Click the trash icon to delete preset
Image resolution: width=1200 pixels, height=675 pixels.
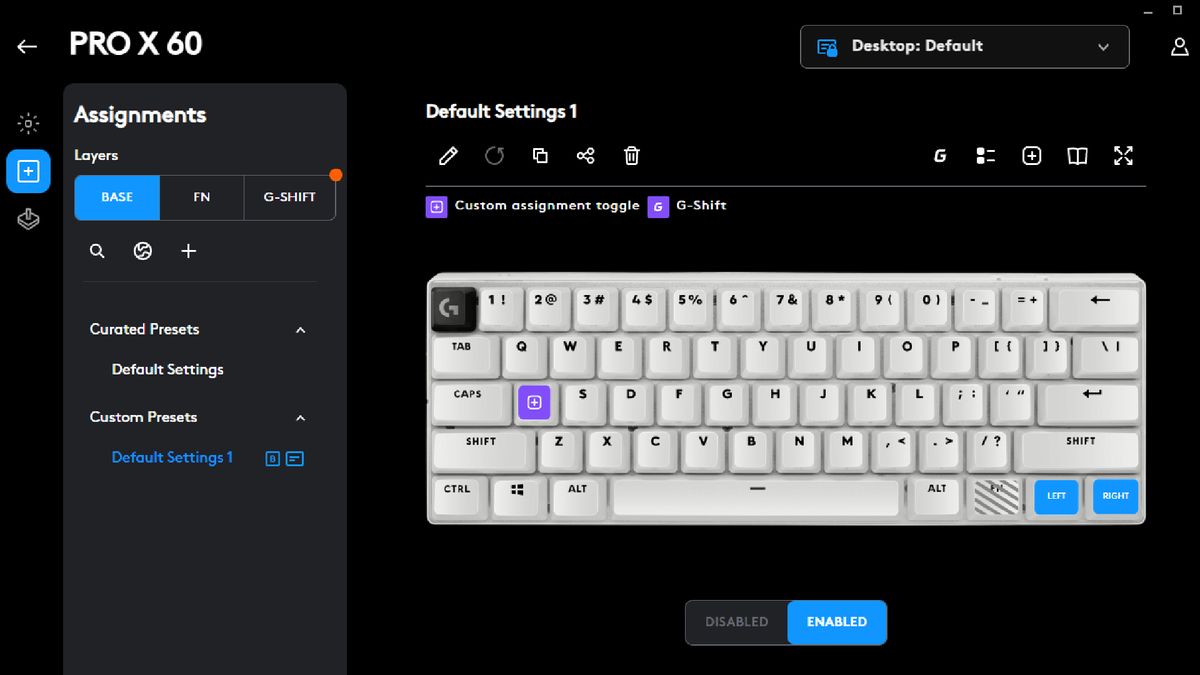[x=631, y=156]
